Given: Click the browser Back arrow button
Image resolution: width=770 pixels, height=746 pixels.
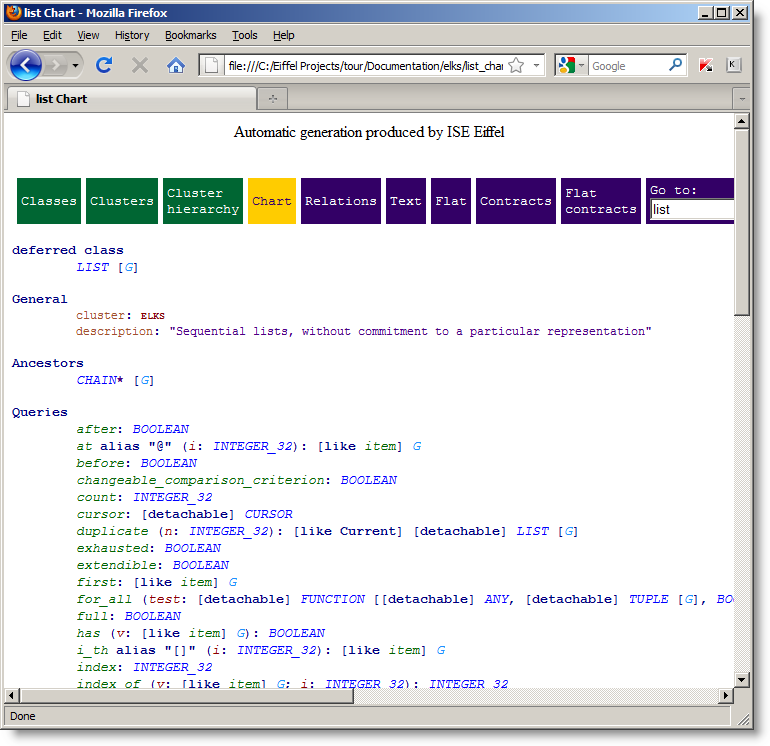Looking at the screenshot, I should point(26,66).
